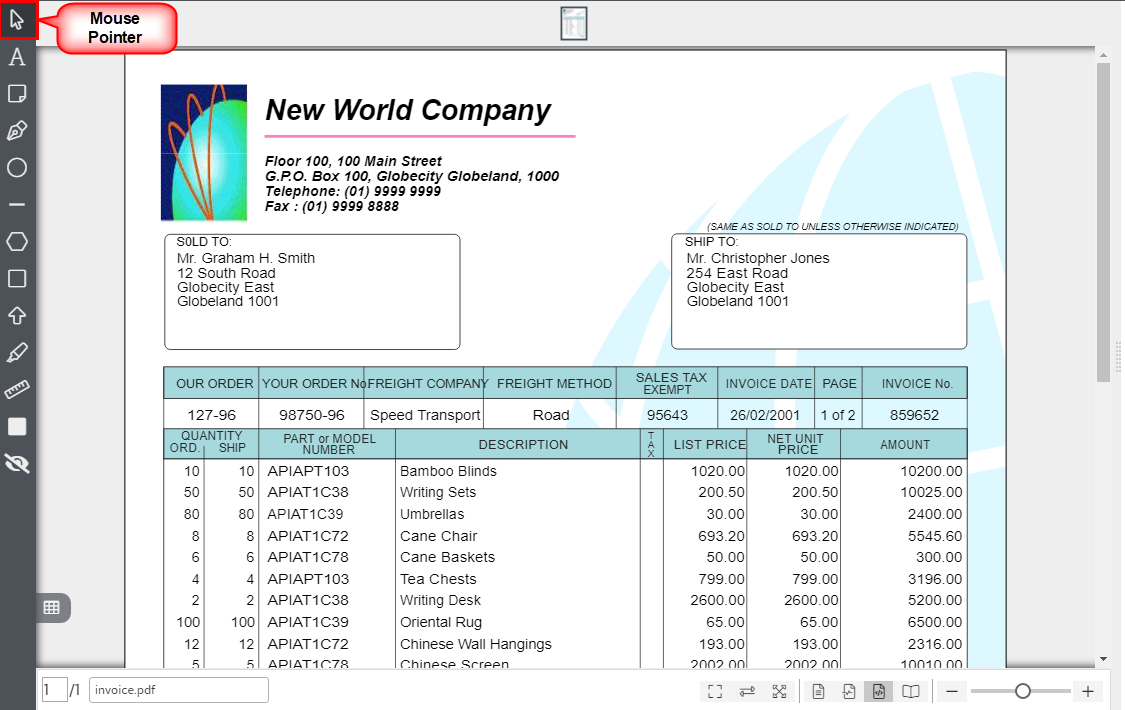Select the straight line tool
This screenshot has width=1125, height=710.
tap(17, 204)
